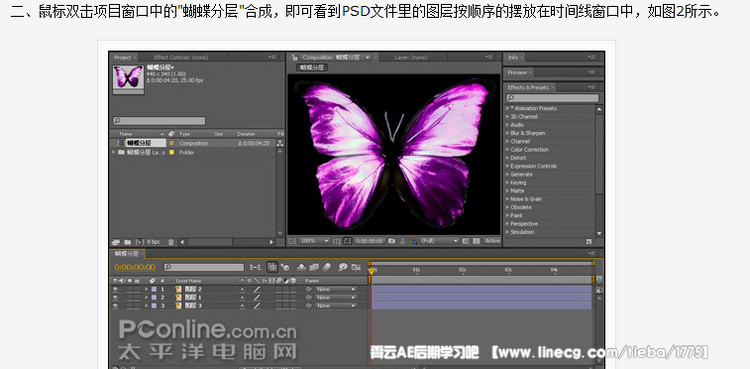The height and width of the screenshot is (369, 750).
Task: Hide layer 2 with eye icon
Action: coord(116,297)
